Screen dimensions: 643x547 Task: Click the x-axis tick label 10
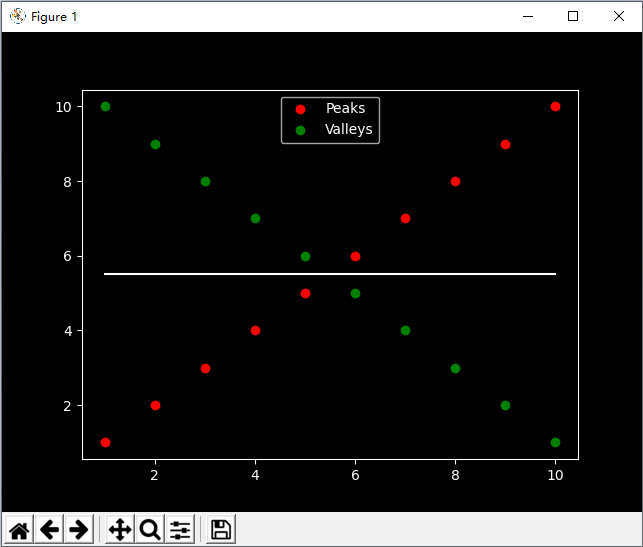555,475
